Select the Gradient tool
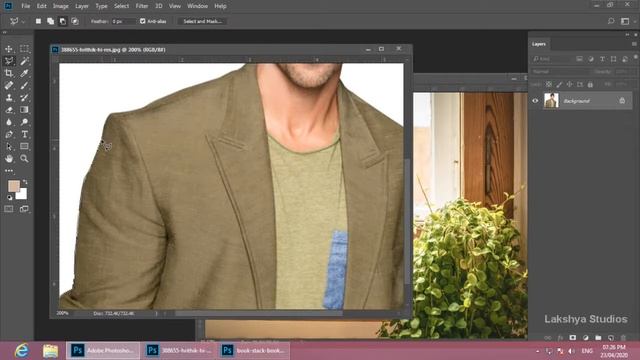Viewport: 640px width, 360px height. (24, 110)
